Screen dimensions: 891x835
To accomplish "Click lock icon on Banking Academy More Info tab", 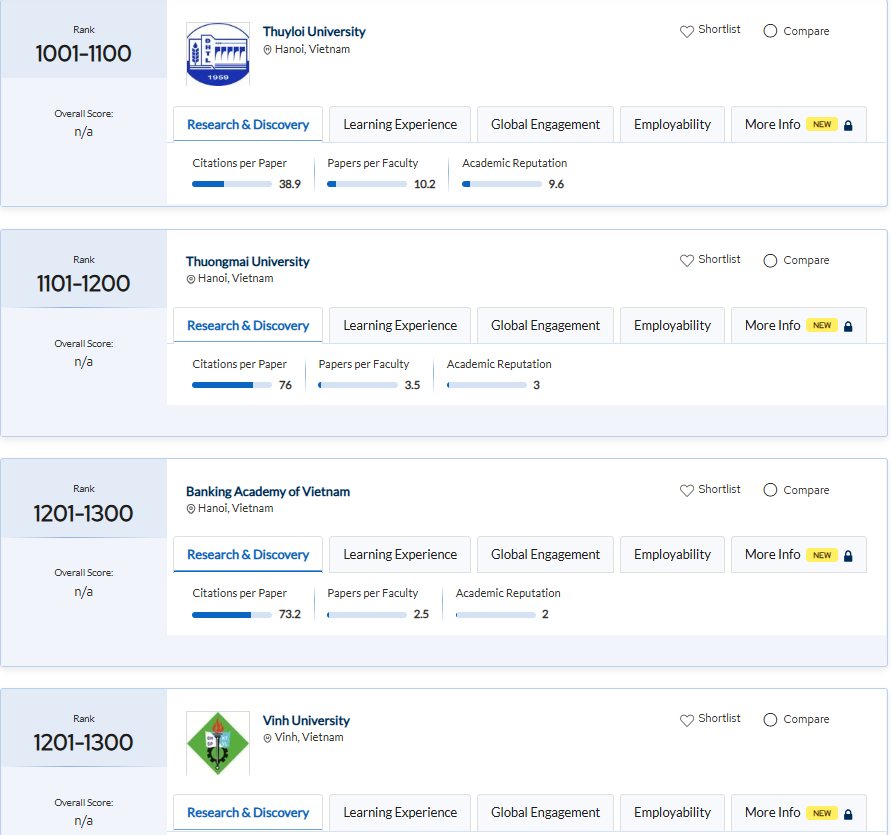I will [848, 556].
